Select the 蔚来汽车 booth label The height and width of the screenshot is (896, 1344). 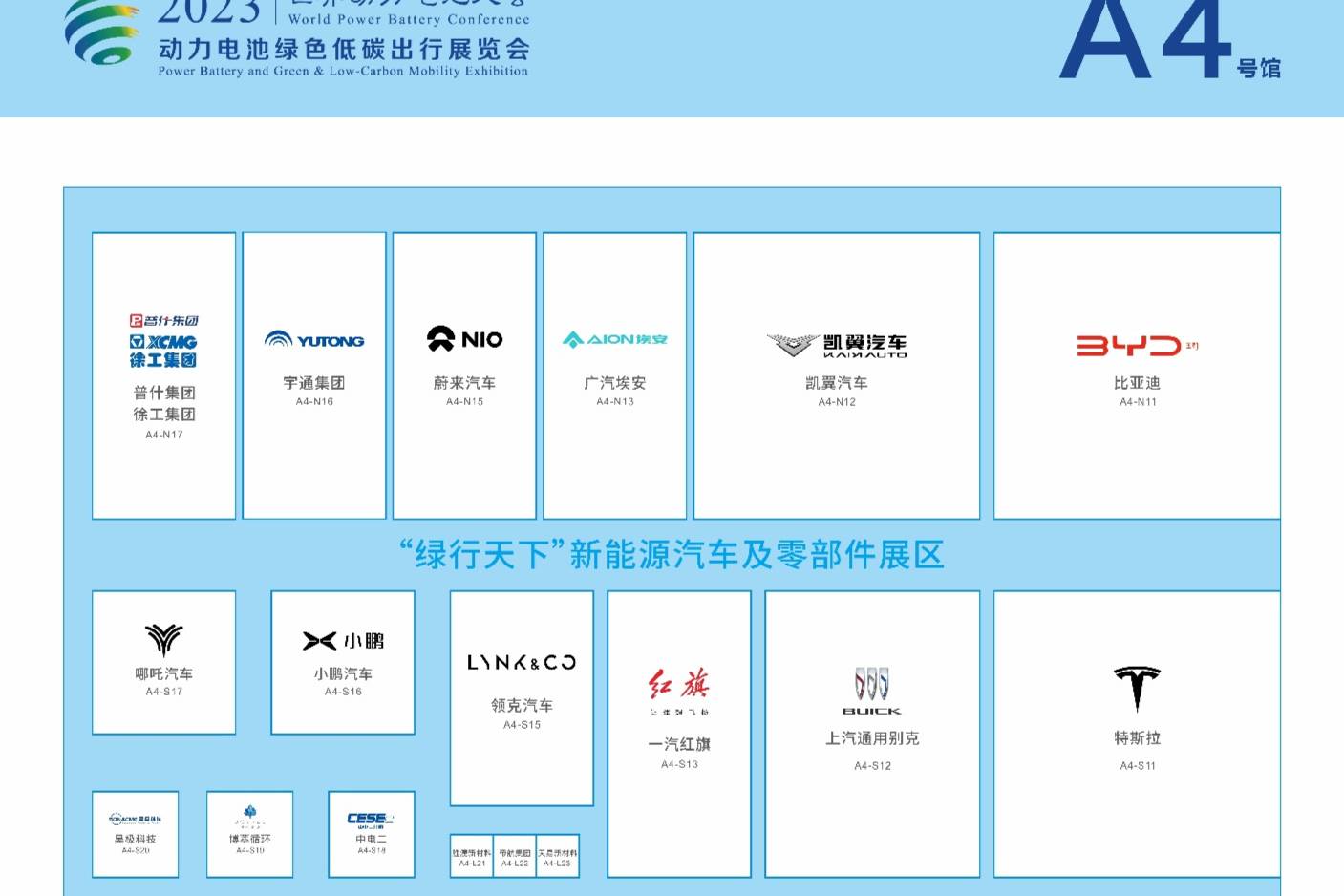tap(464, 383)
